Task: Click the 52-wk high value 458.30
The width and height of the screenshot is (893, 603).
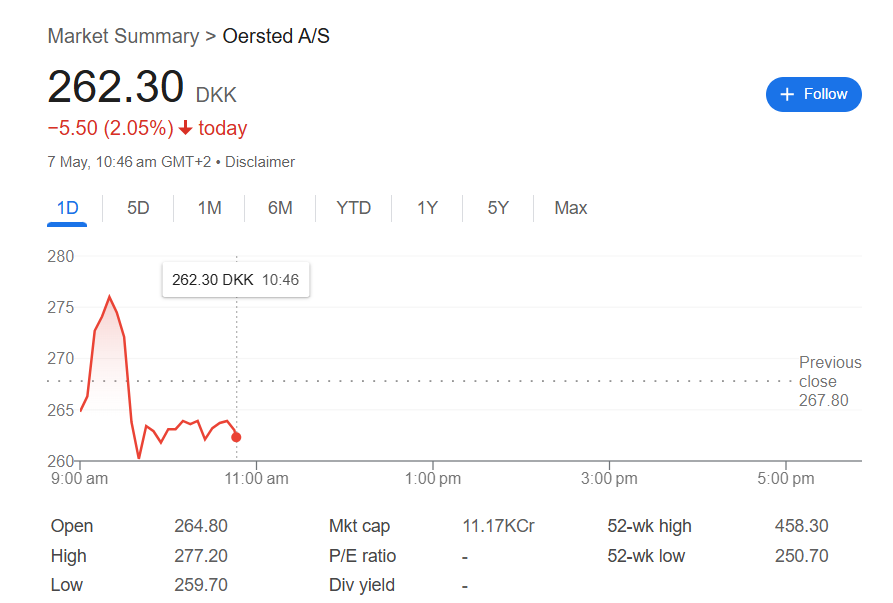Action: point(801,526)
